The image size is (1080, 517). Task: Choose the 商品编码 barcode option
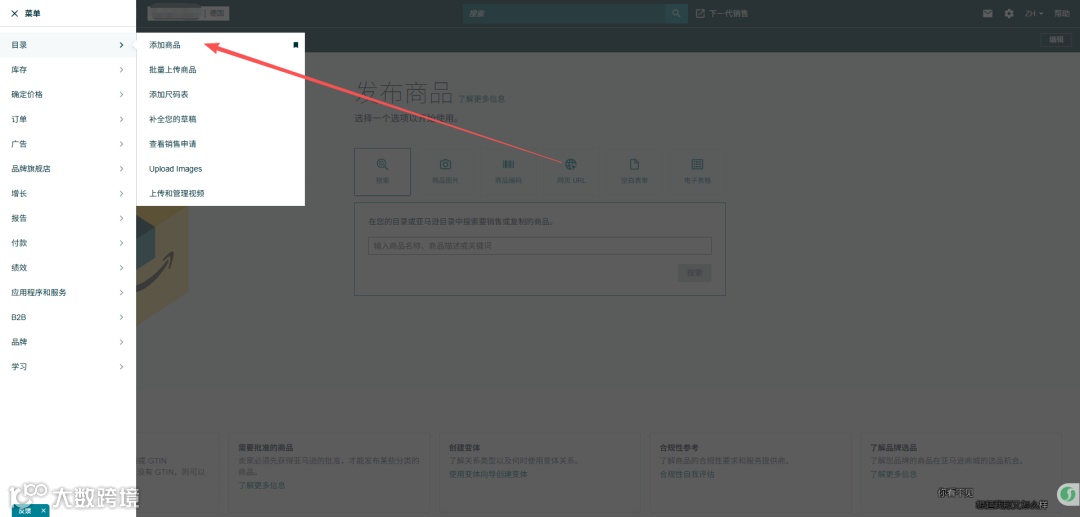pyautogui.click(x=508, y=171)
